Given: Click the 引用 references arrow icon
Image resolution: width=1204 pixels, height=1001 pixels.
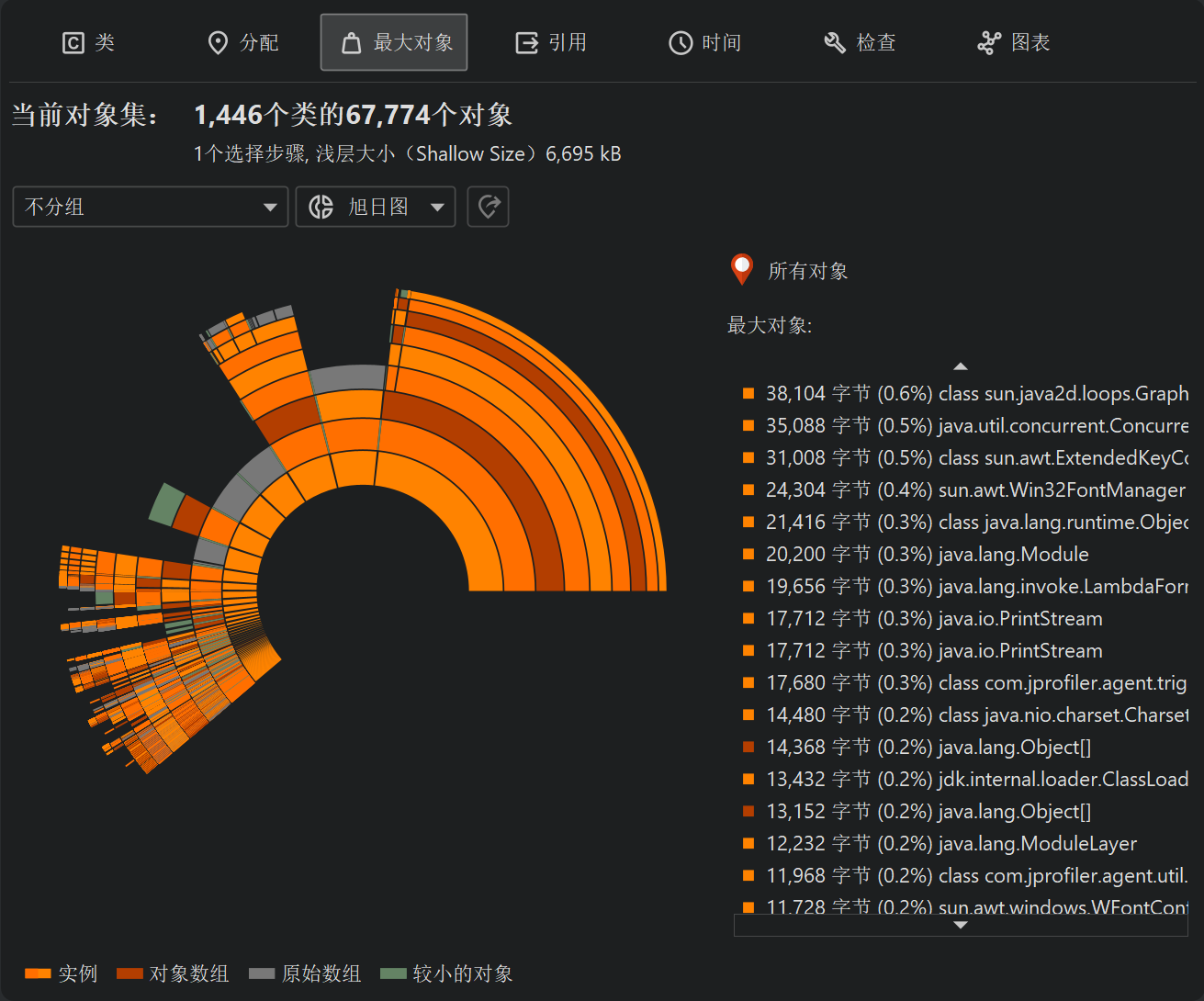Looking at the screenshot, I should 526,43.
